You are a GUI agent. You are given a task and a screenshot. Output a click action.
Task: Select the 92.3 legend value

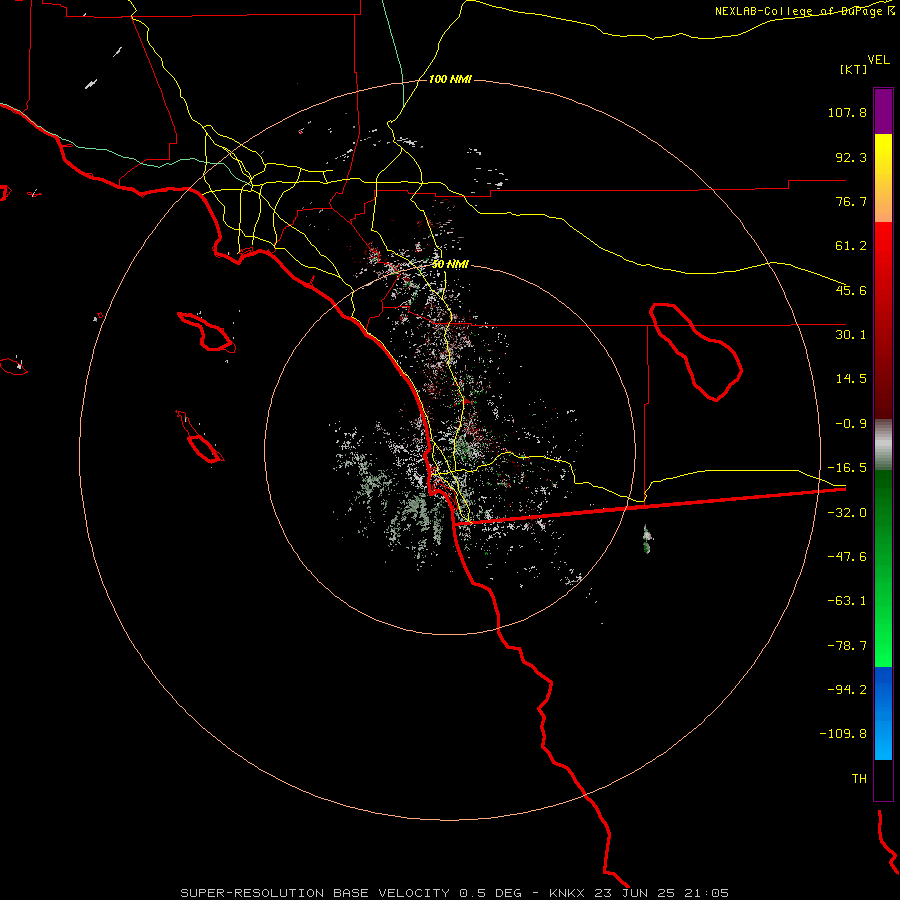[x=851, y=157]
